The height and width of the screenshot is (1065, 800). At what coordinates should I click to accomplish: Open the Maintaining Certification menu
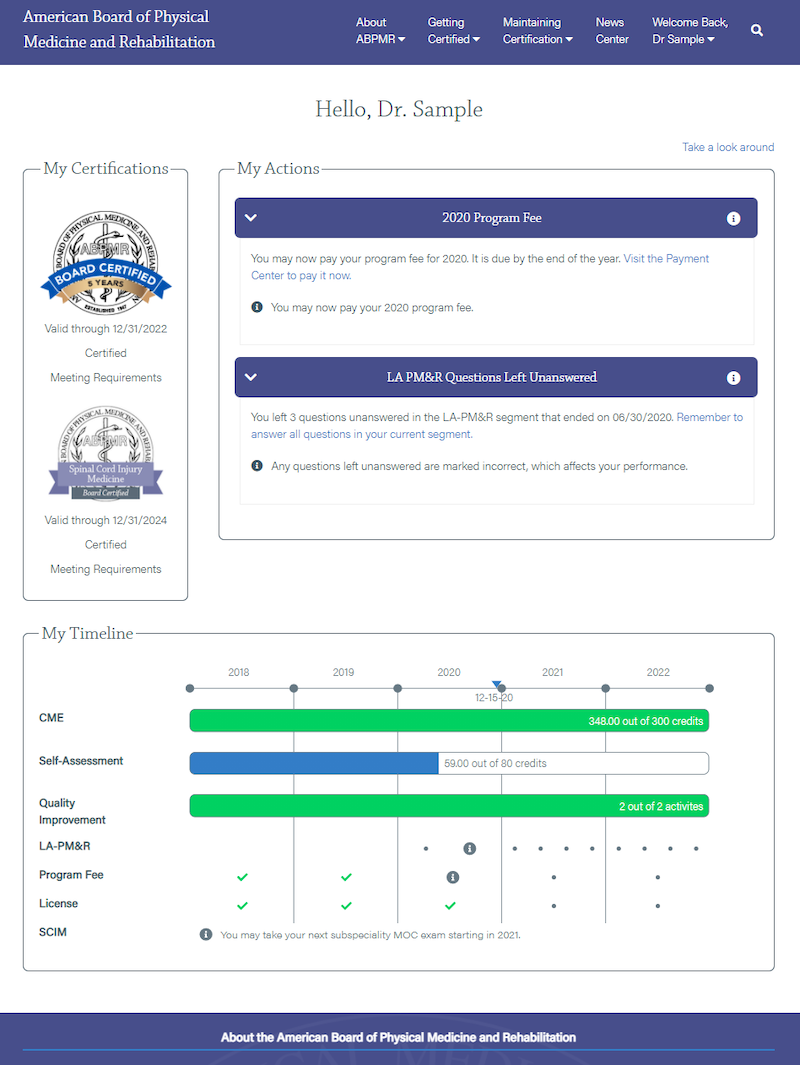click(537, 31)
